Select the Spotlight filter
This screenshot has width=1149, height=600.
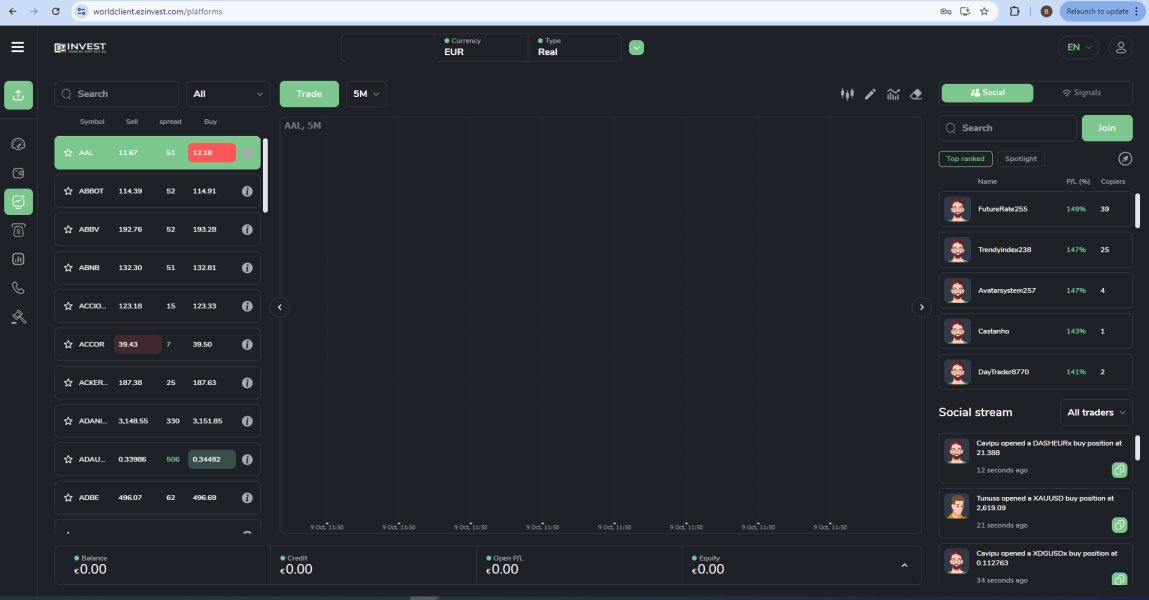click(x=1020, y=159)
